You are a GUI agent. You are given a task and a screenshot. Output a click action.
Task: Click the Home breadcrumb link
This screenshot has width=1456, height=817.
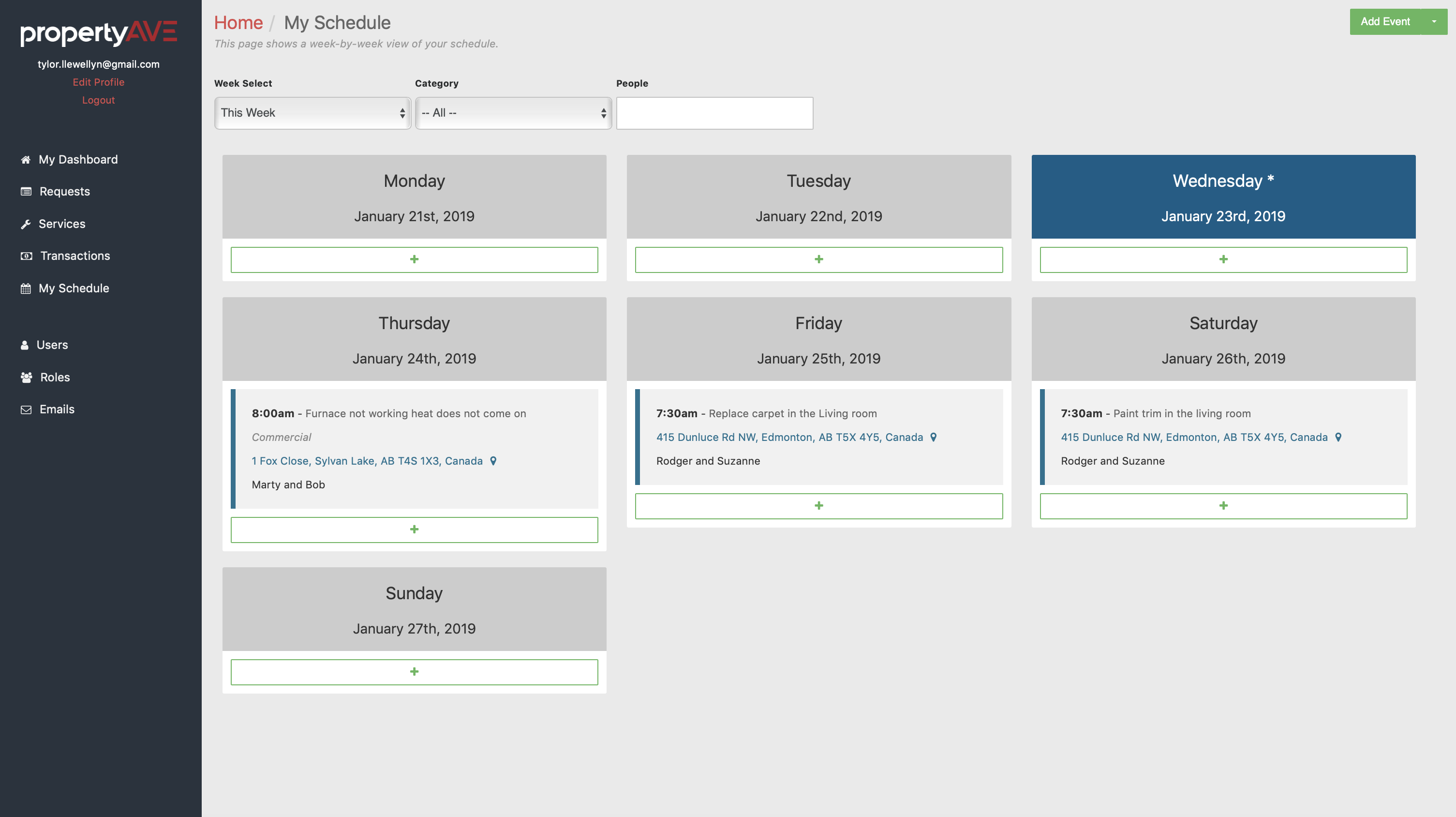pos(238,23)
